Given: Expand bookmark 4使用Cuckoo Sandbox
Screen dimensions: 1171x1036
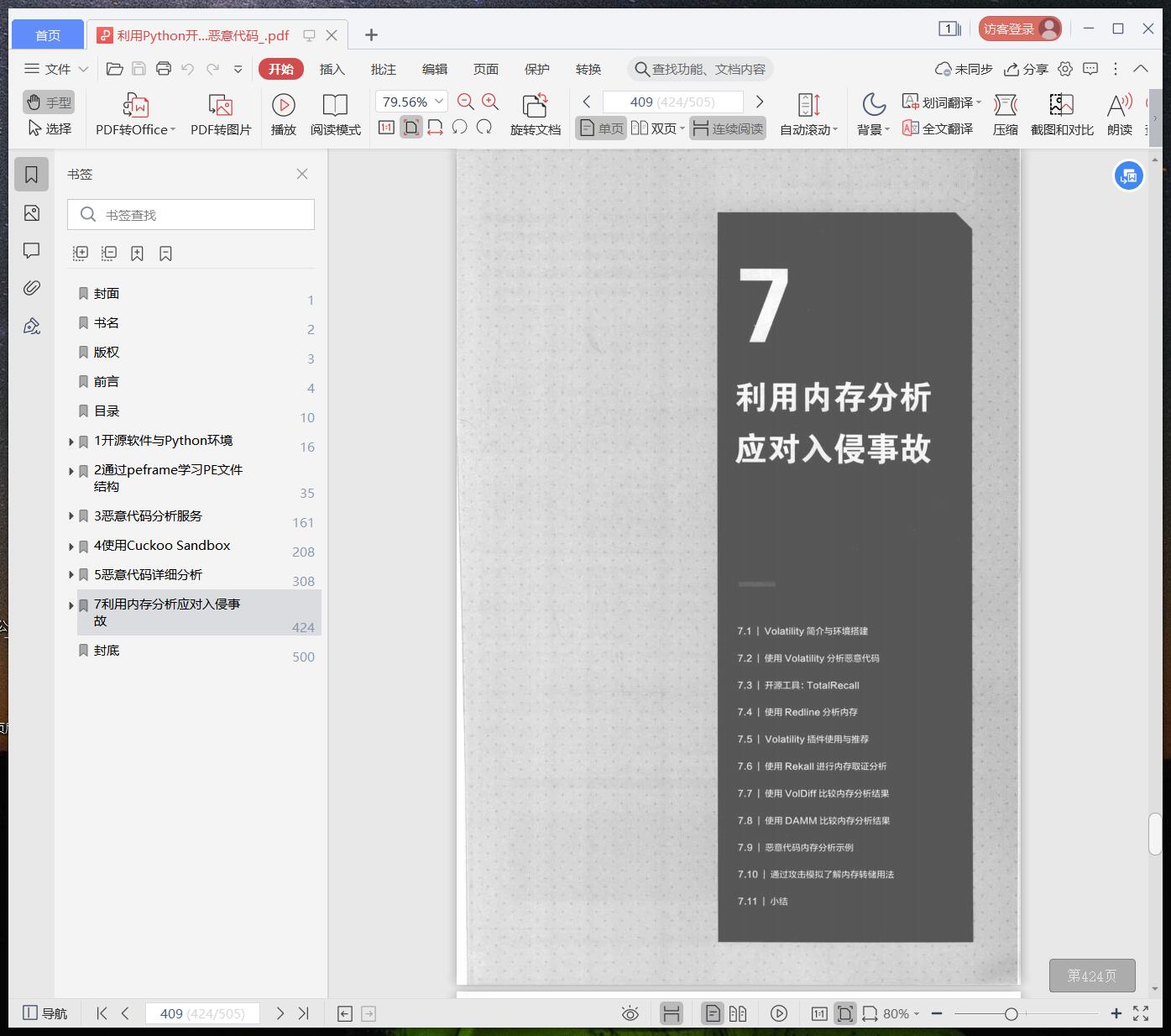Looking at the screenshot, I should [x=71, y=547].
